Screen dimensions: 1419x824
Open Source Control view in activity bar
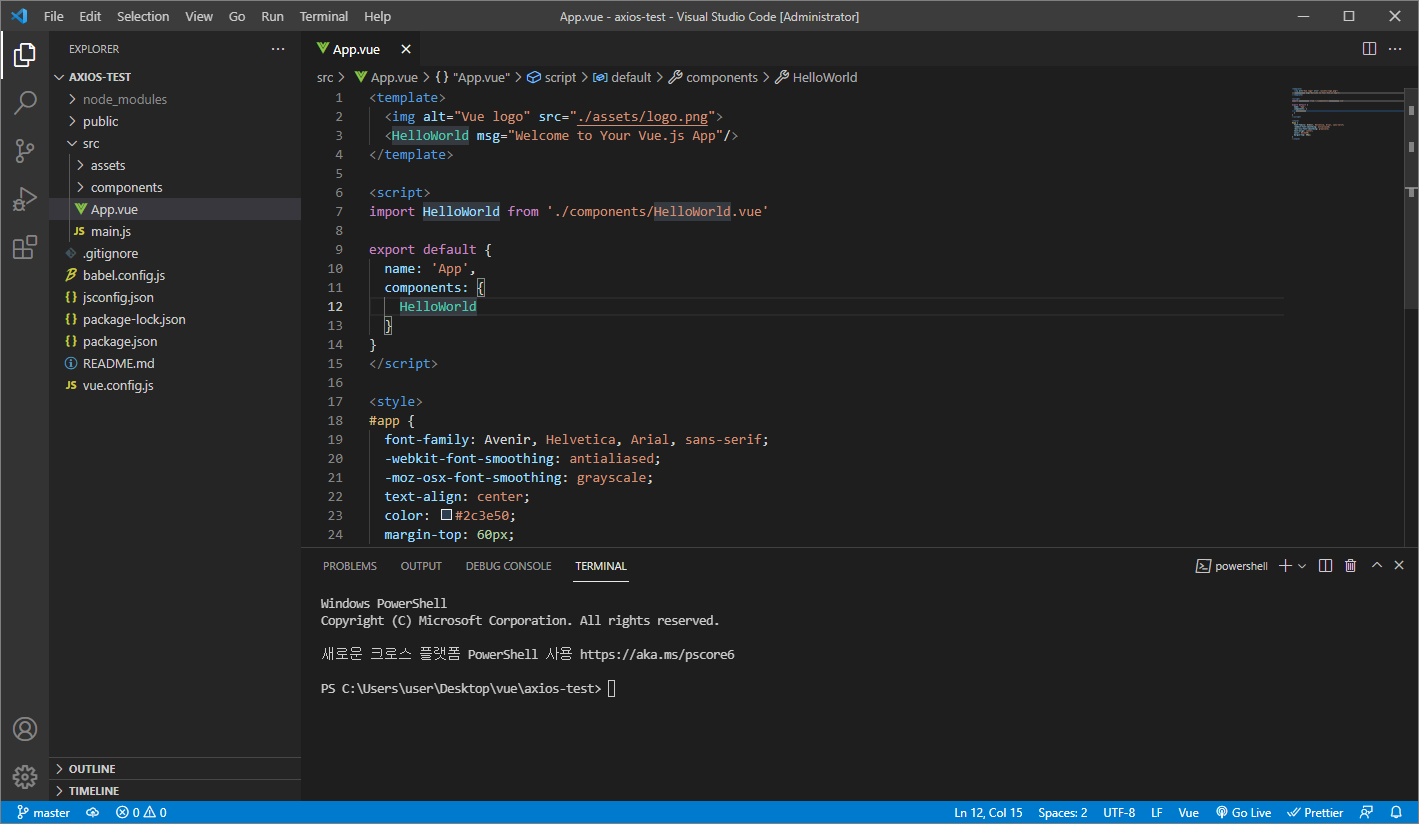click(25, 150)
